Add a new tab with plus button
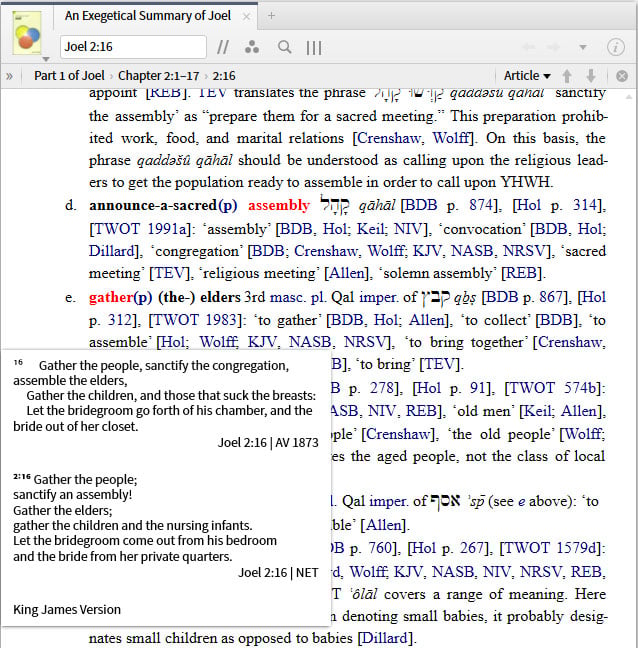 point(271,16)
